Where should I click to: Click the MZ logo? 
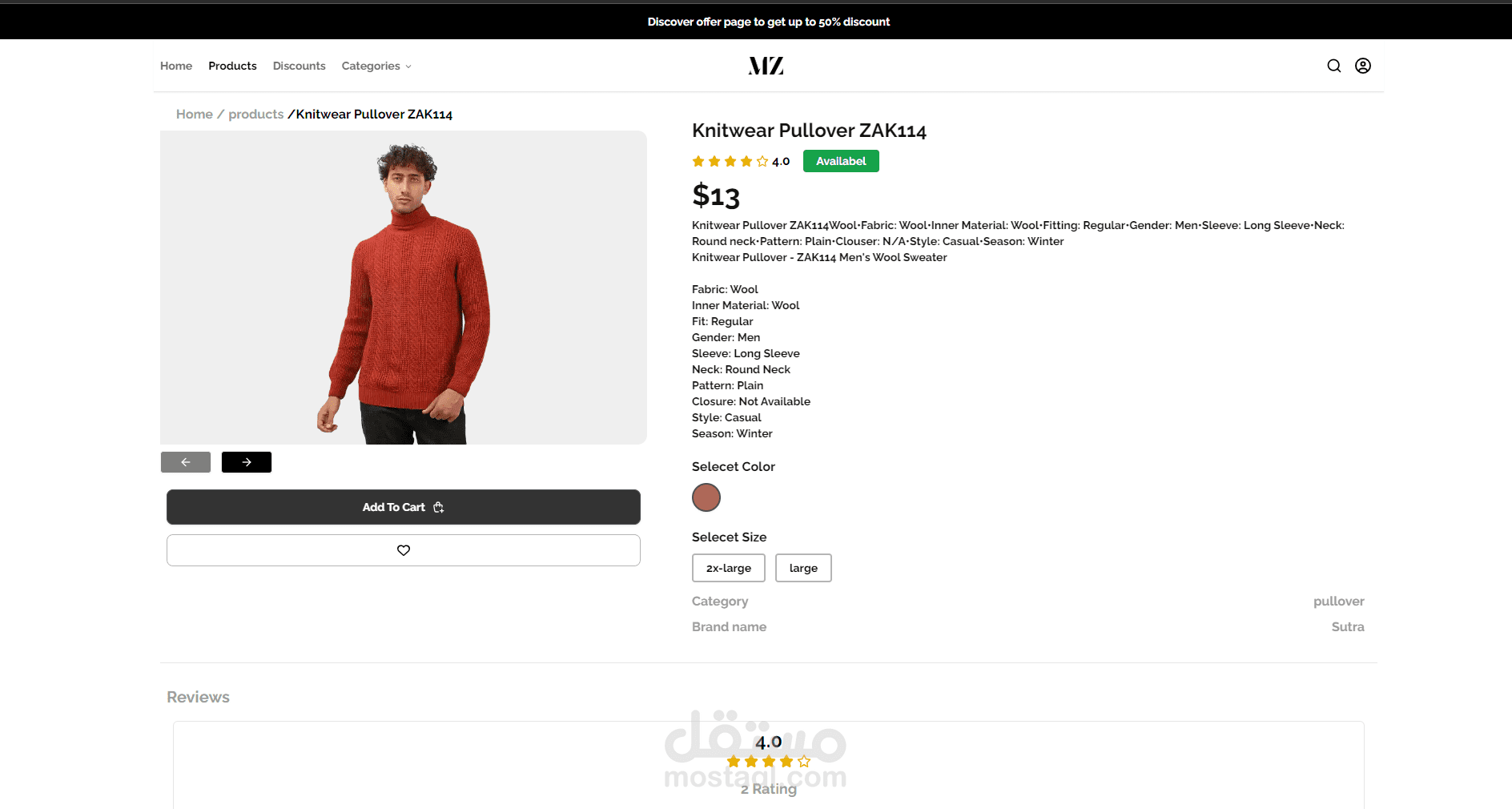point(766,66)
